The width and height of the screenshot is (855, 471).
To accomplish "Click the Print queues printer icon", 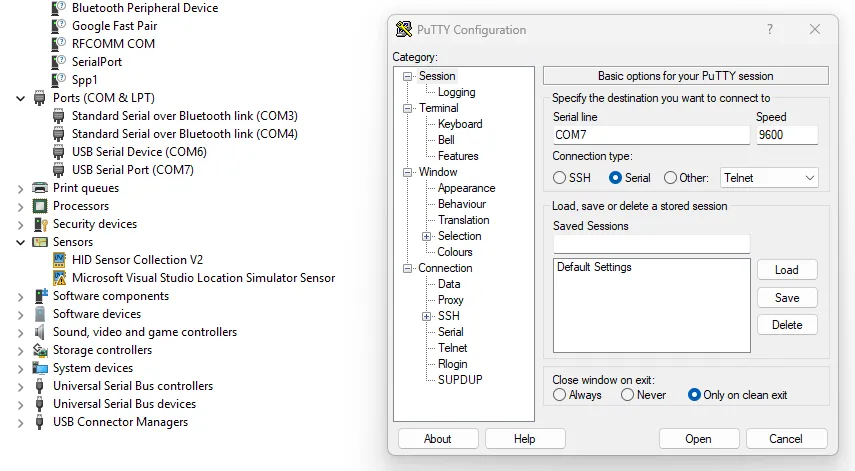I will [40, 188].
